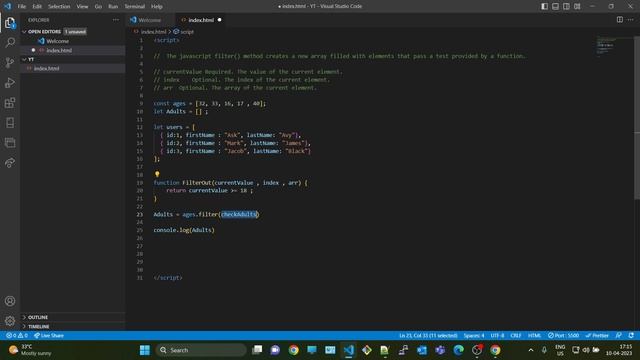Viewport: 640px width, 360px height.
Task: Toggle the primary side bar layout button
Action: tap(544, 6)
